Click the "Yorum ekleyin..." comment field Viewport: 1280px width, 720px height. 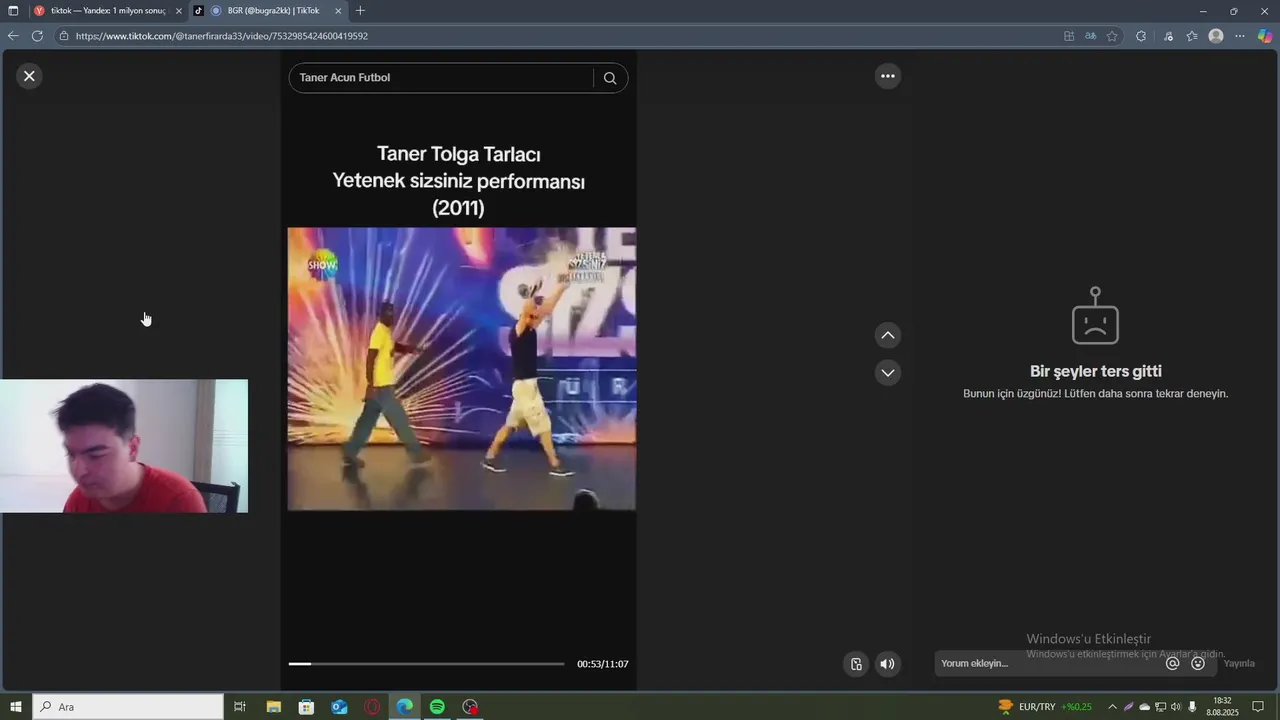(1048, 663)
